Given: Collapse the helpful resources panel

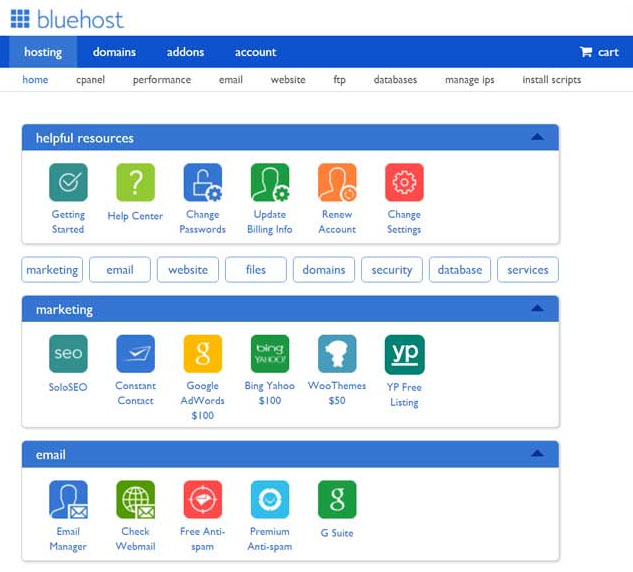Looking at the screenshot, I should [537, 137].
